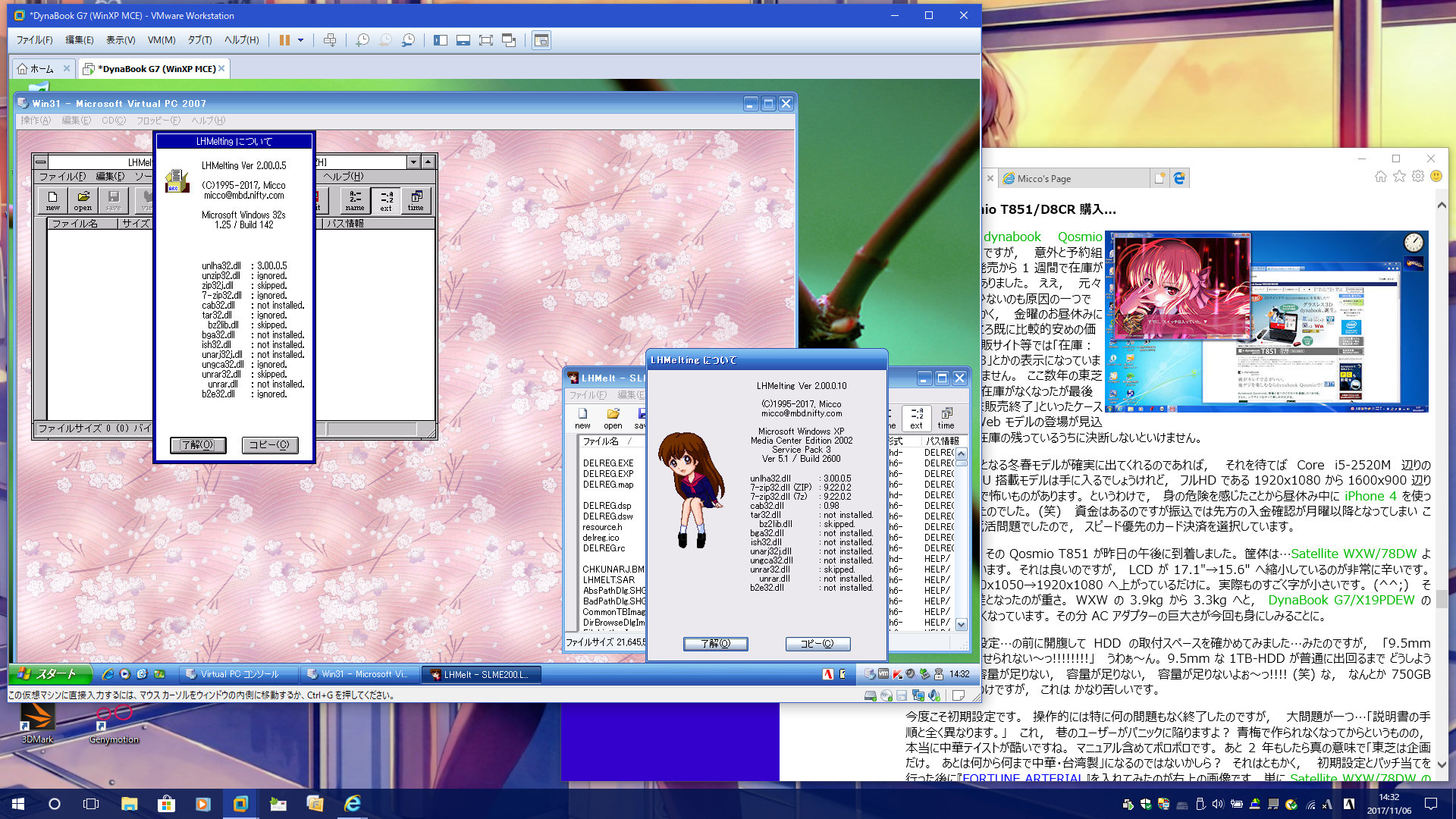Image resolution: width=1456 pixels, height=819 pixels.
Task: Open the 3DMark desktop shortcut
Action: click(x=37, y=723)
